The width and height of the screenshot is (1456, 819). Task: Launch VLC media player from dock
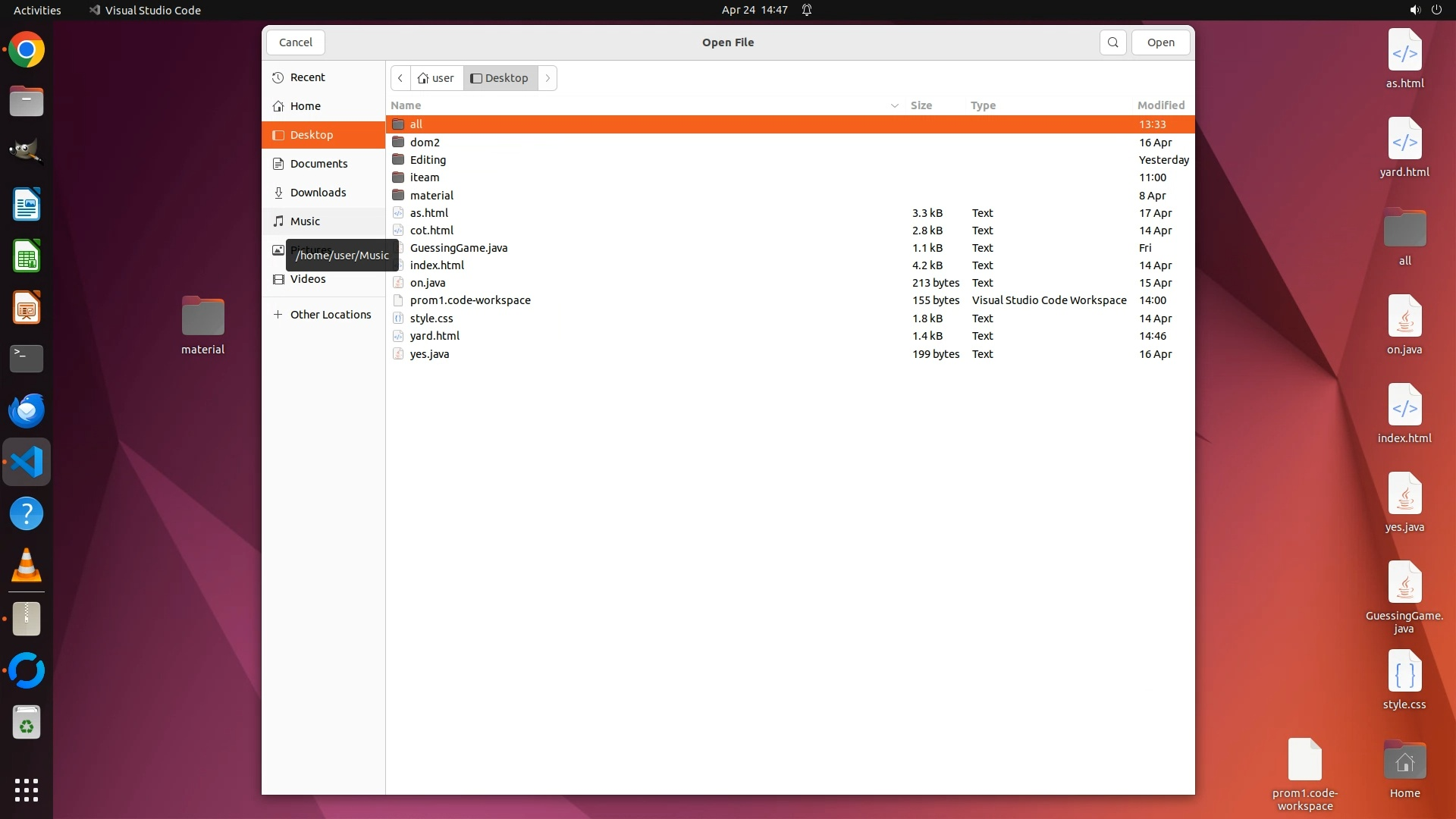click(x=27, y=566)
